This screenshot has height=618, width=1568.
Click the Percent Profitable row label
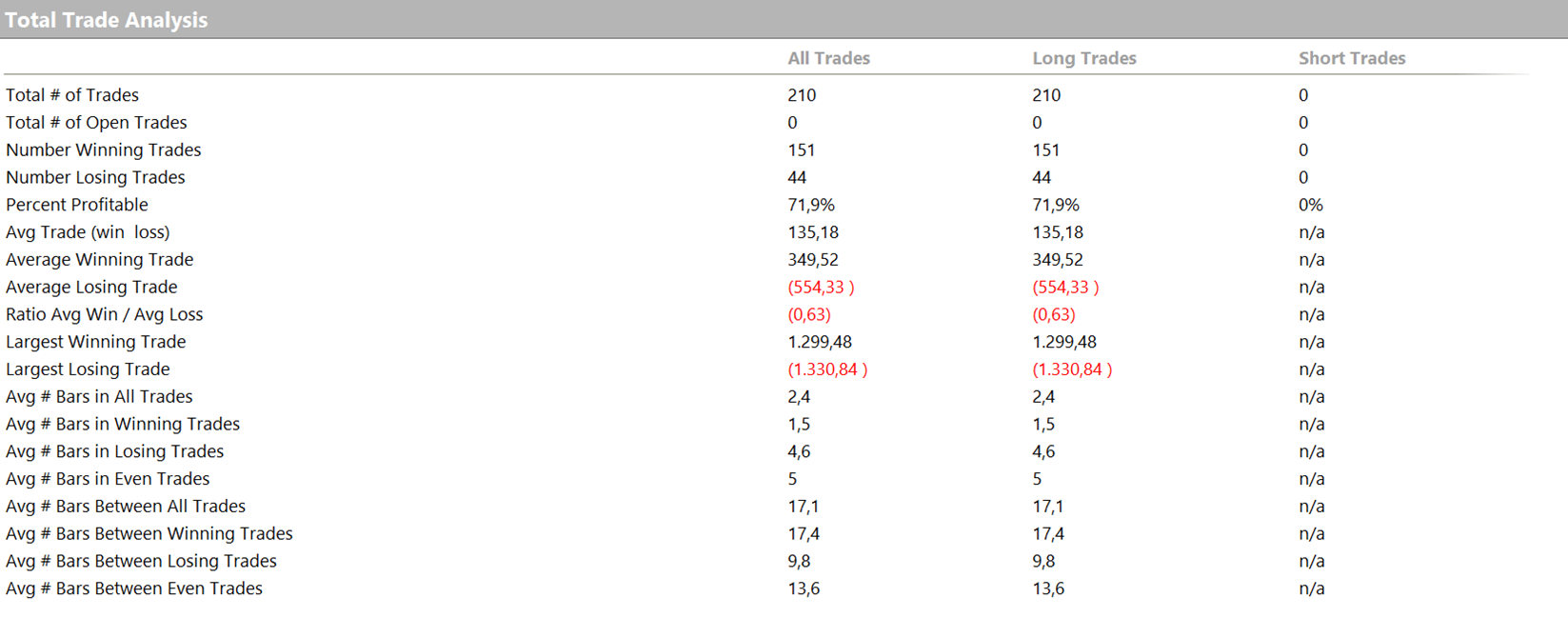pos(77,205)
